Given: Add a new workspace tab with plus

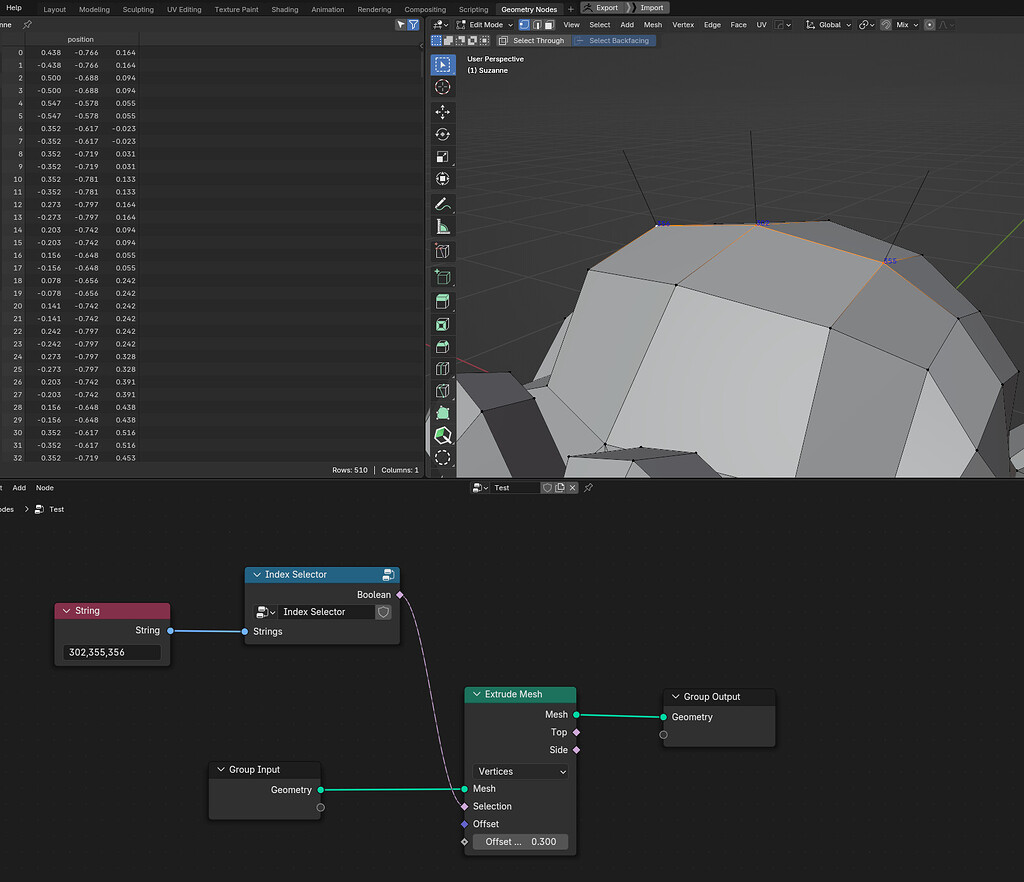Looking at the screenshot, I should (571, 9).
